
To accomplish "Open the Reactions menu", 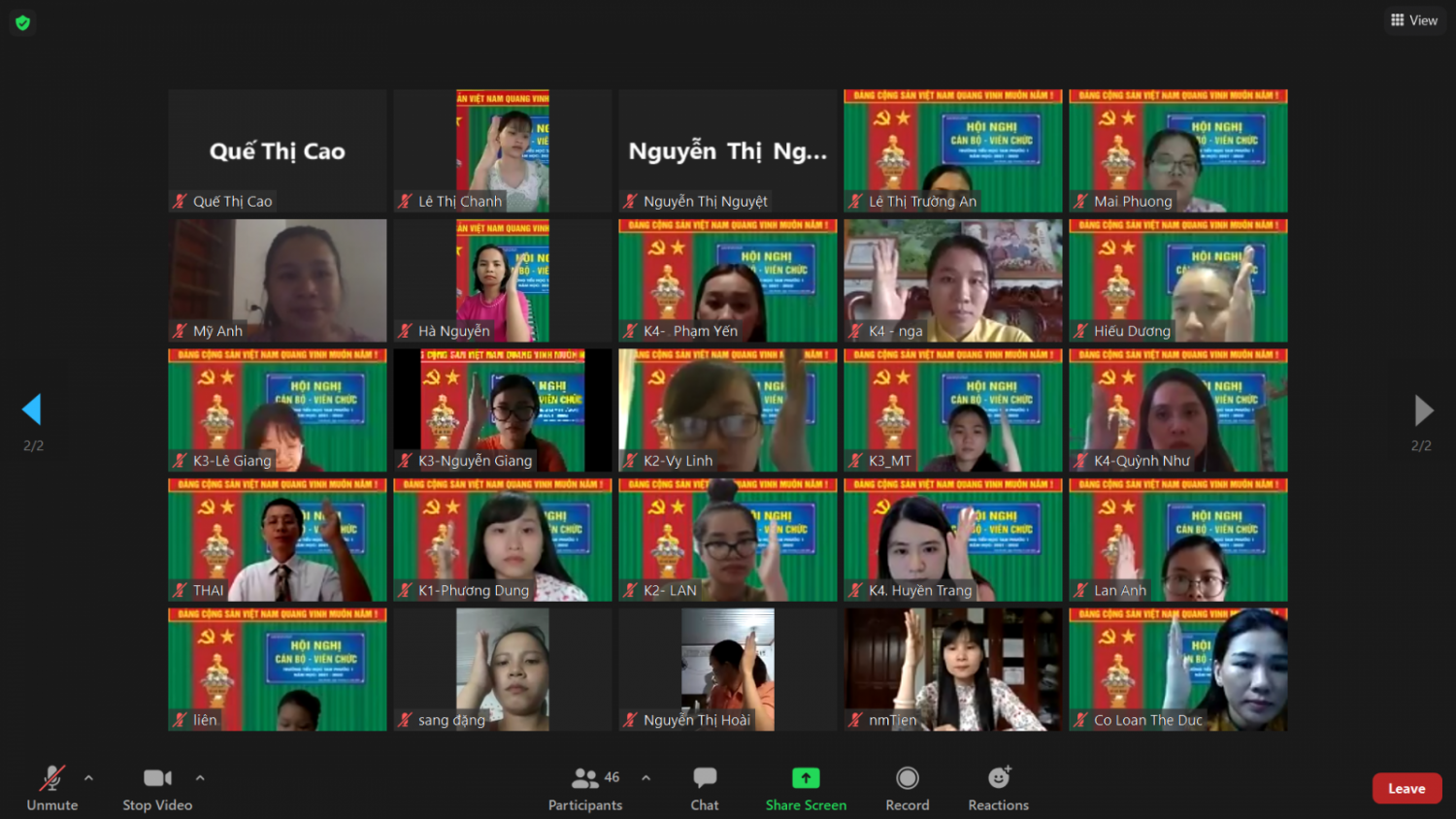I will [998, 788].
